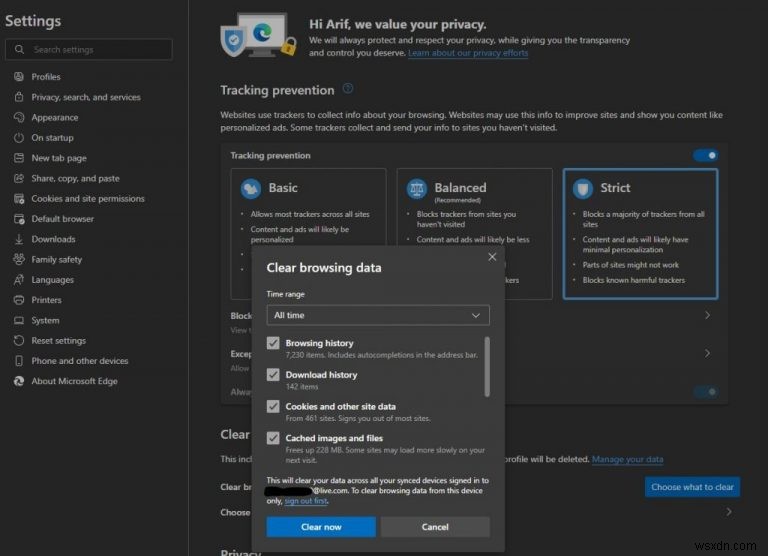Click the Languages icon

(19, 280)
